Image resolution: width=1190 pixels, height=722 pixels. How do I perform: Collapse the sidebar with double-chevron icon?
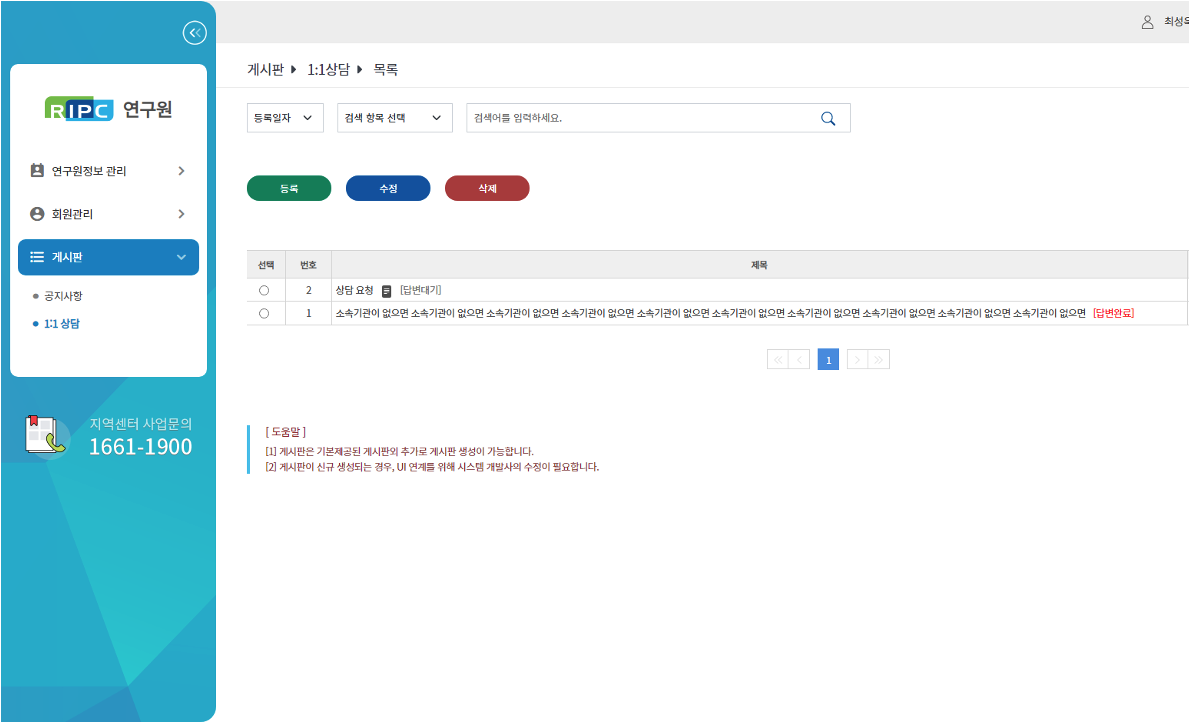pyautogui.click(x=194, y=33)
